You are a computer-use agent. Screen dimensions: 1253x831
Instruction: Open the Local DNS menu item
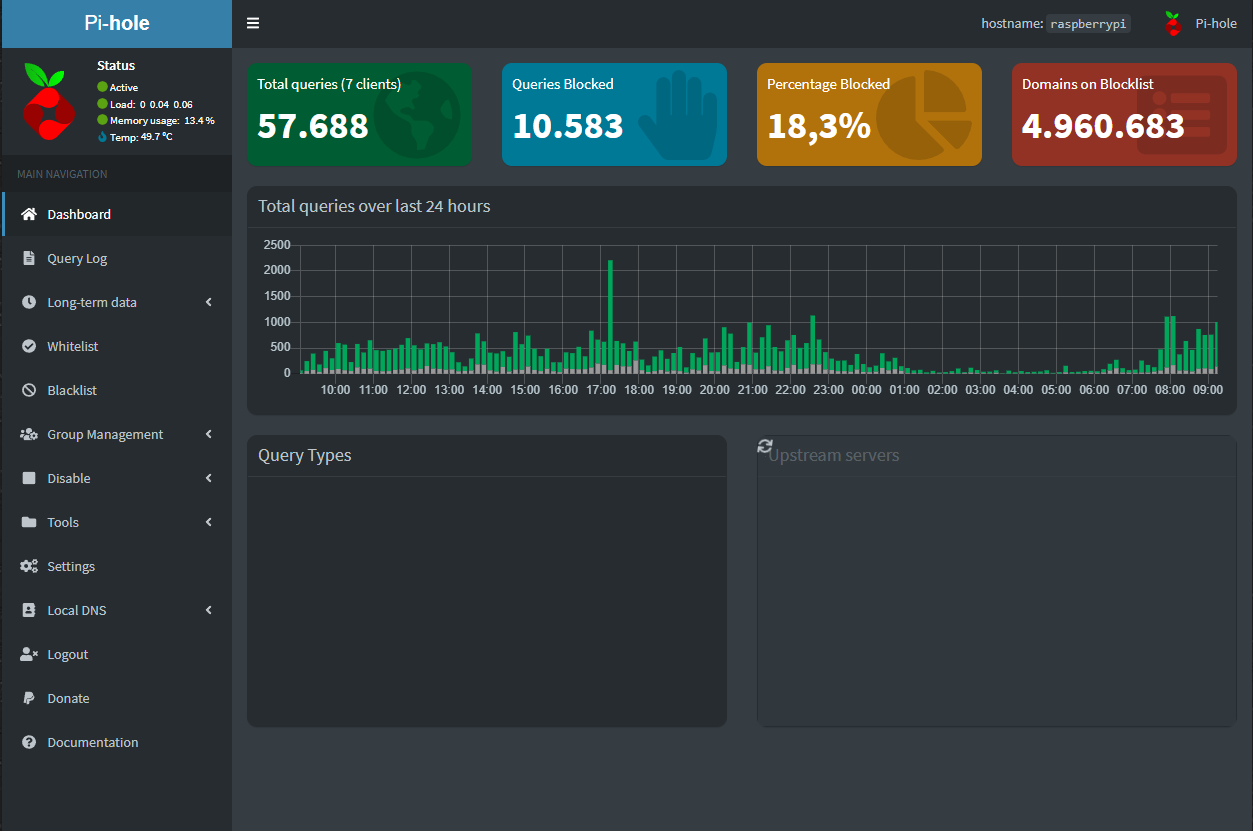click(x=77, y=610)
